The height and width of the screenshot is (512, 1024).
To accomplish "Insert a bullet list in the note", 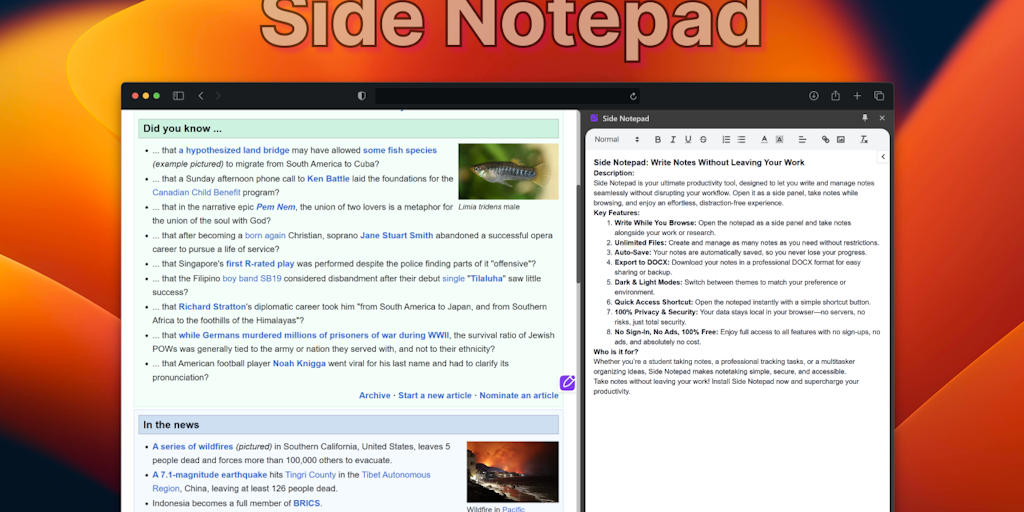I will pos(742,139).
